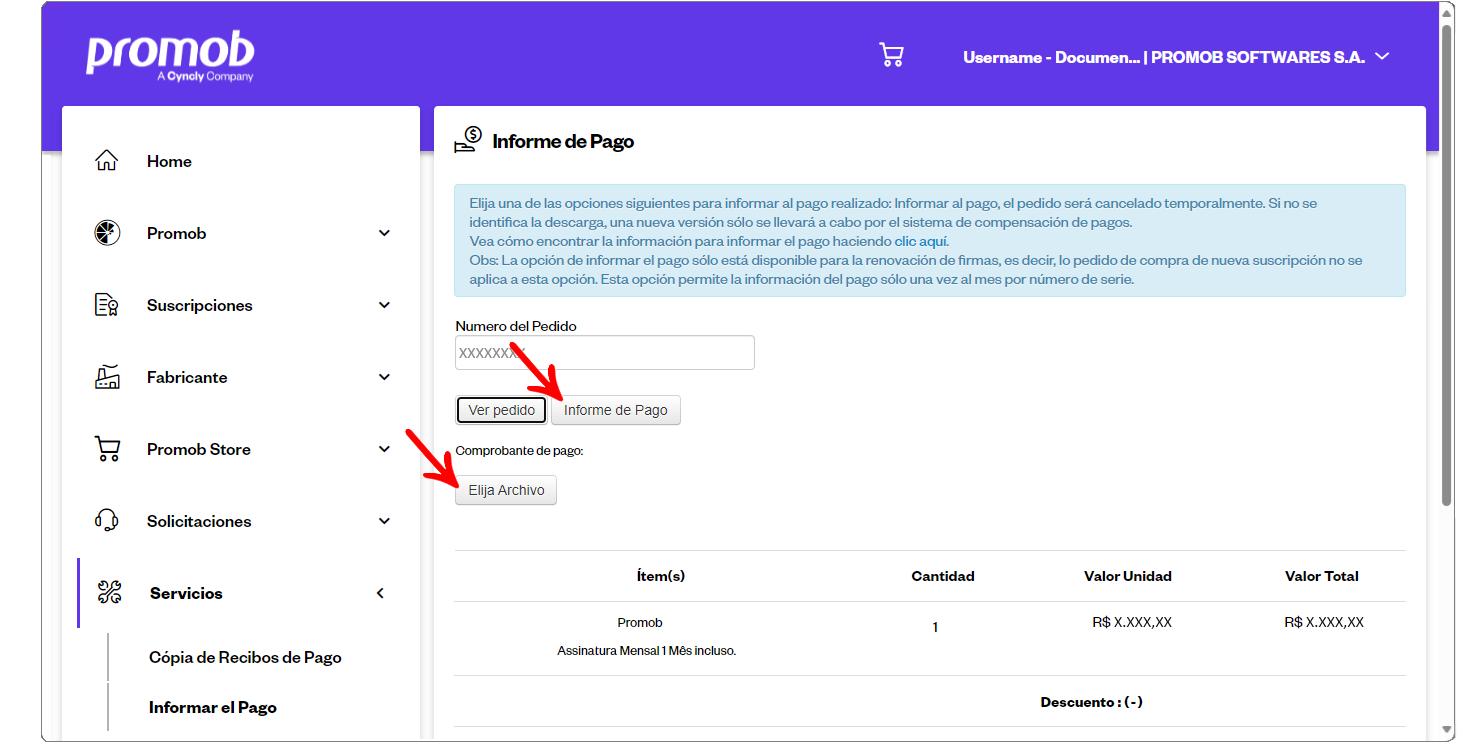The image size is (1481, 754).
Task: Open the user account dropdown arrow
Action: [x=1382, y=56]
